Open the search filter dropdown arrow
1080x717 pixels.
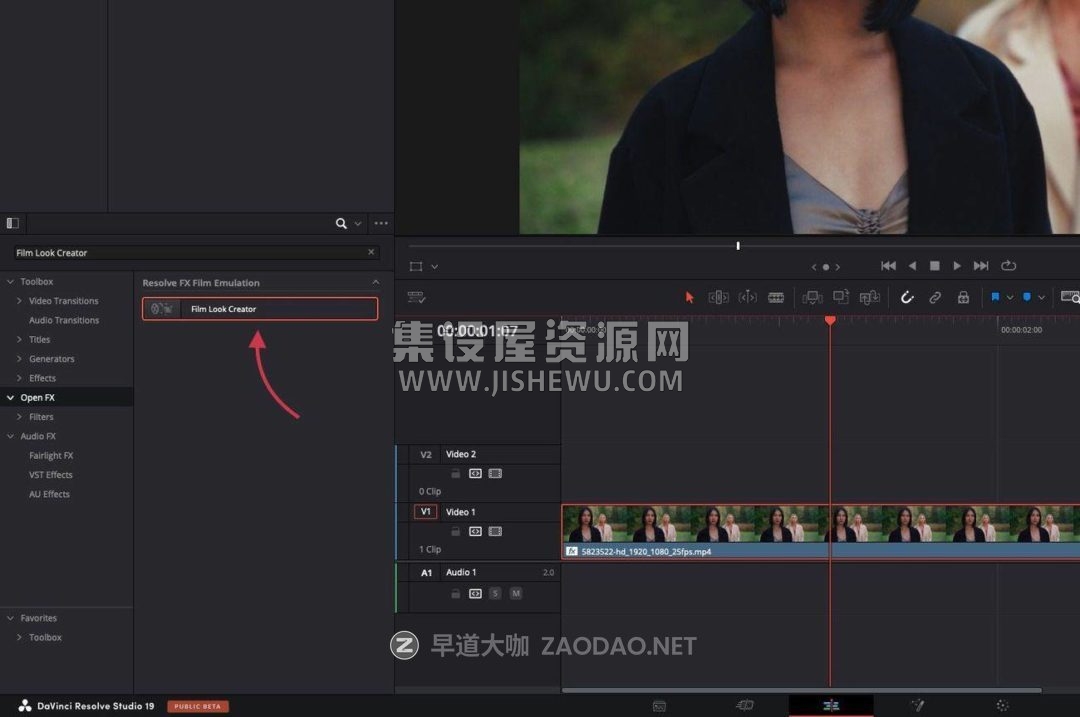coord(358,224)
